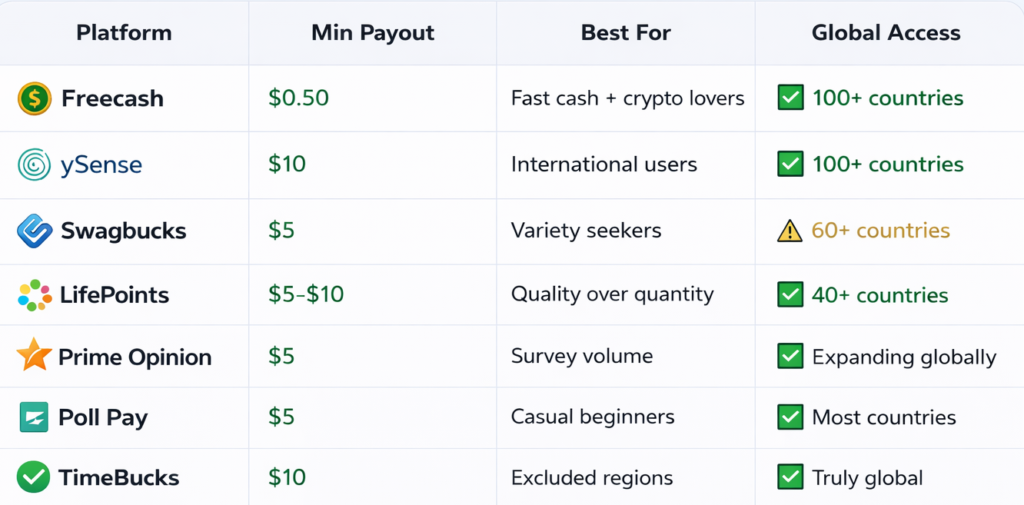
Task: Click the TimeBucks green checkmark icon
Action: click(34, 477)
